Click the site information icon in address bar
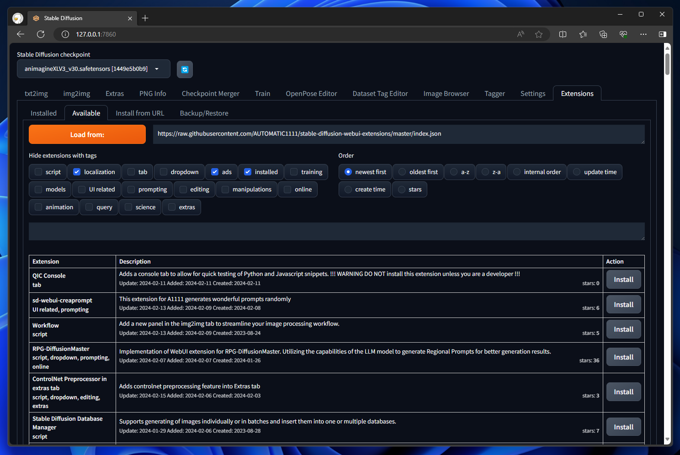 (x=65, y=34)
